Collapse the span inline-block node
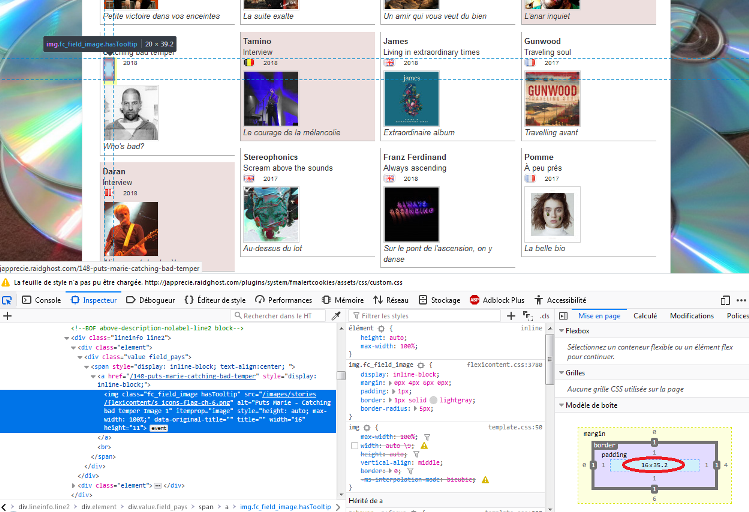The image size is (749, 512). pos(86,367)
